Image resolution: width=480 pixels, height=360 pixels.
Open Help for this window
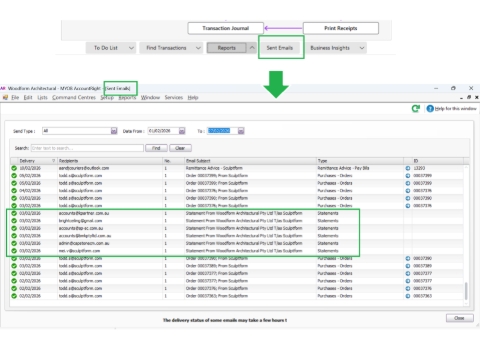coord(452,109)
